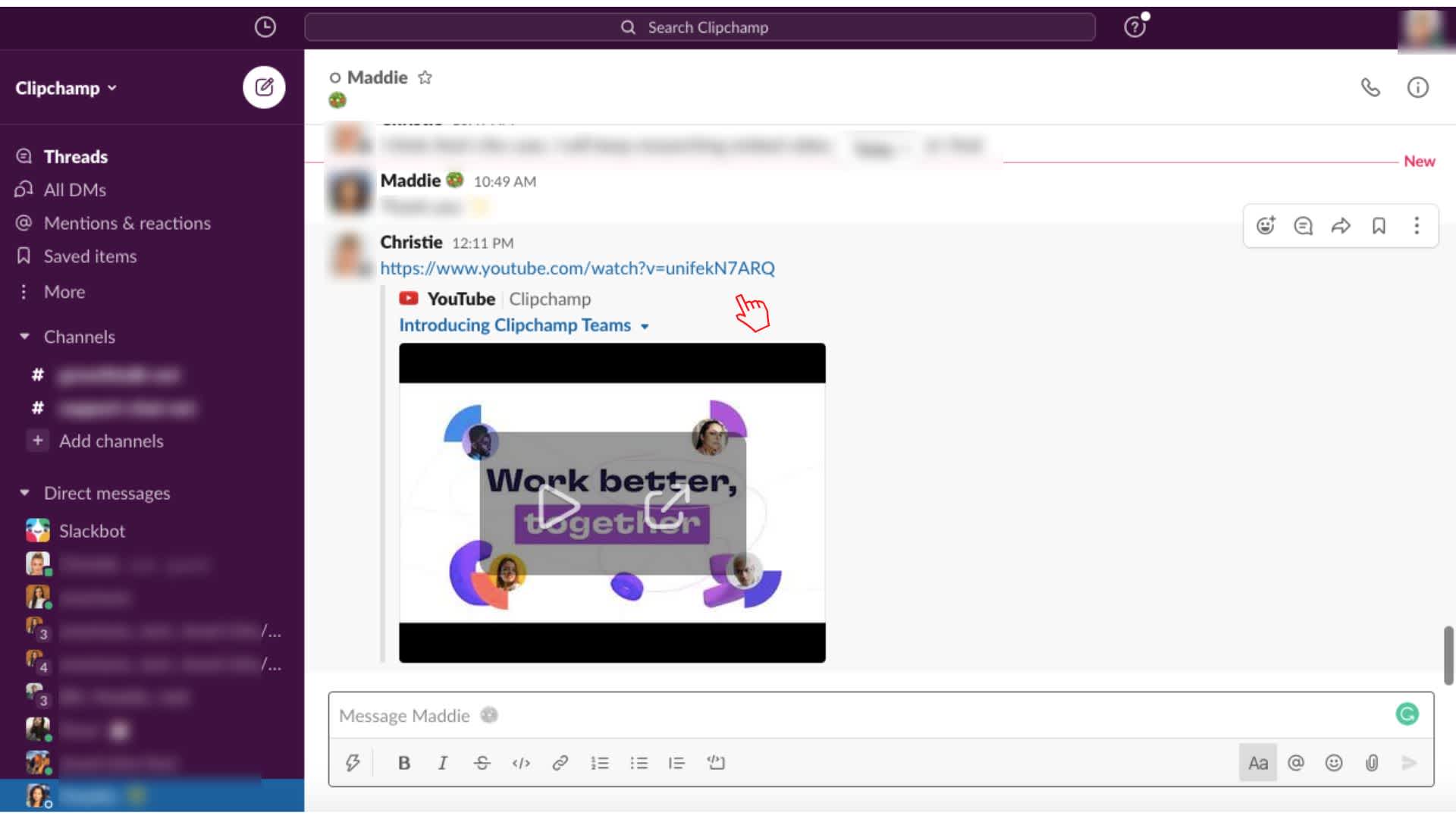Screen dimensions: 1456x819
Task: Open video in new window icon
Action: [x=667, y=507]
